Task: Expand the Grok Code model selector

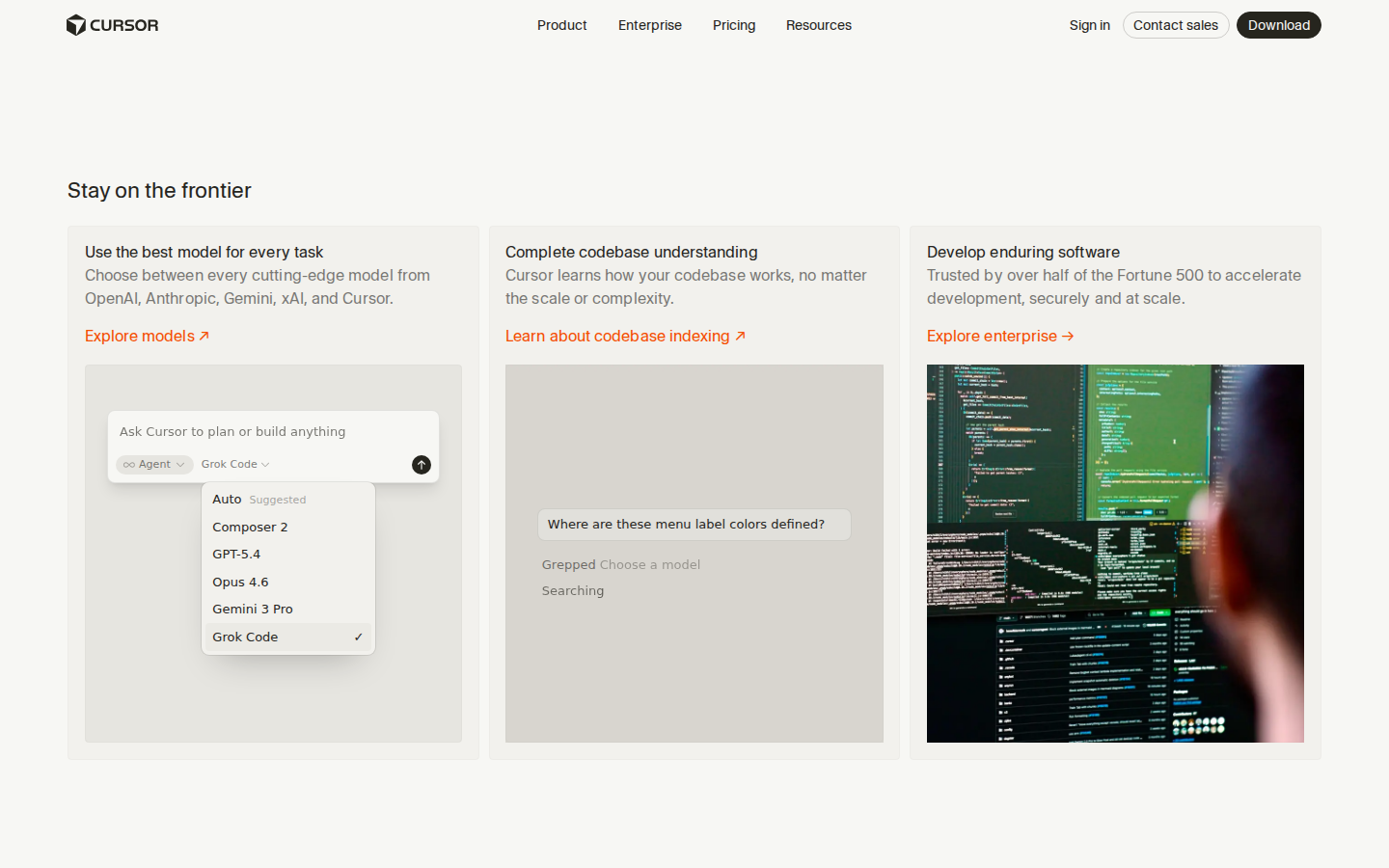Action: coord(234,464)
